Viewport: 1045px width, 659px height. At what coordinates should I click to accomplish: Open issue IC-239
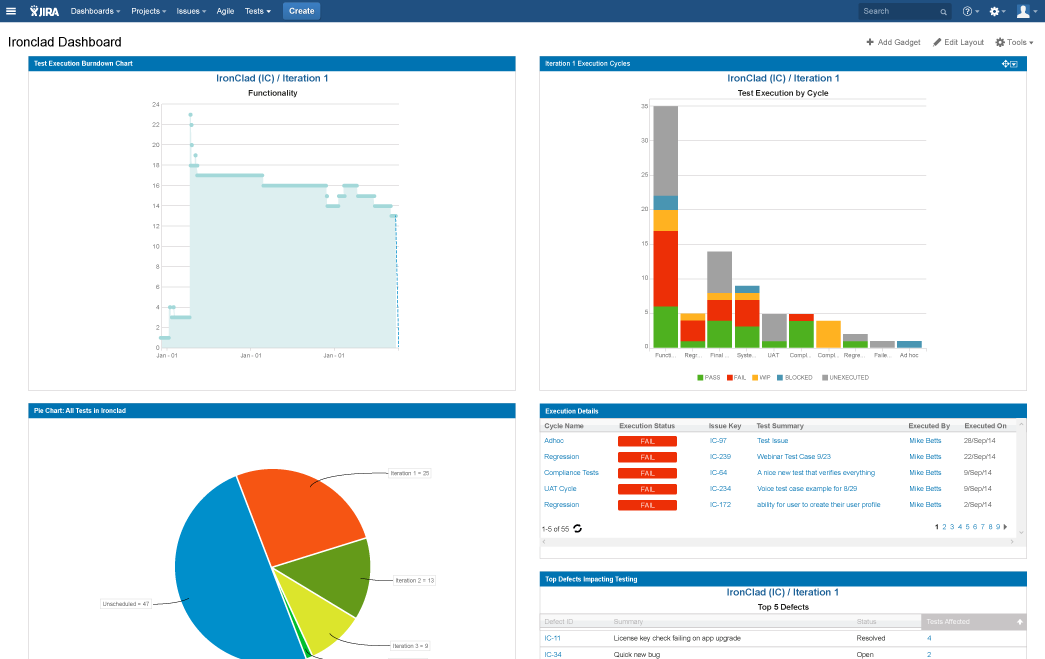point(720,456)
